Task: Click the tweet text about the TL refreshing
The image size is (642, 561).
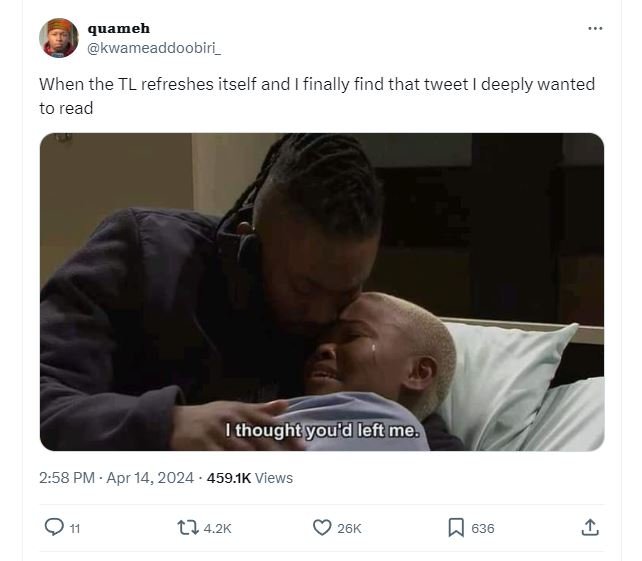Action: click(x=317, y=96)
